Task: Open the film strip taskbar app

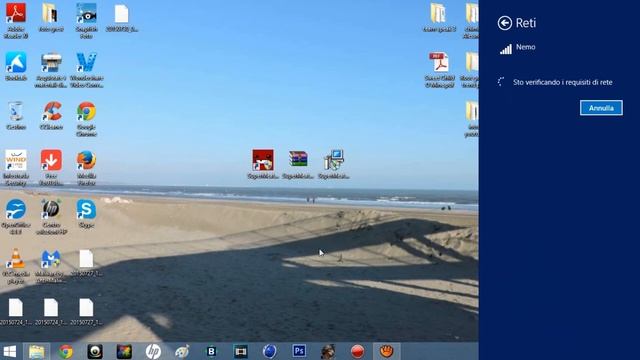Action: tap(240, 351)
